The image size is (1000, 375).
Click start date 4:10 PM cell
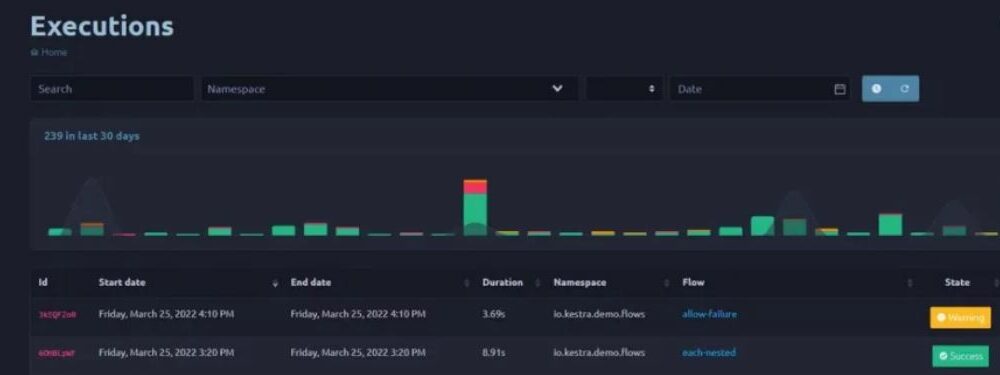click(x=166, y=314)
